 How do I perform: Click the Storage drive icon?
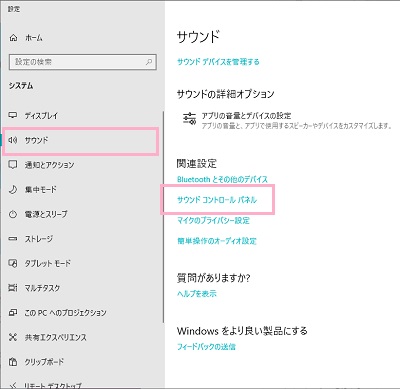[13, 239]
